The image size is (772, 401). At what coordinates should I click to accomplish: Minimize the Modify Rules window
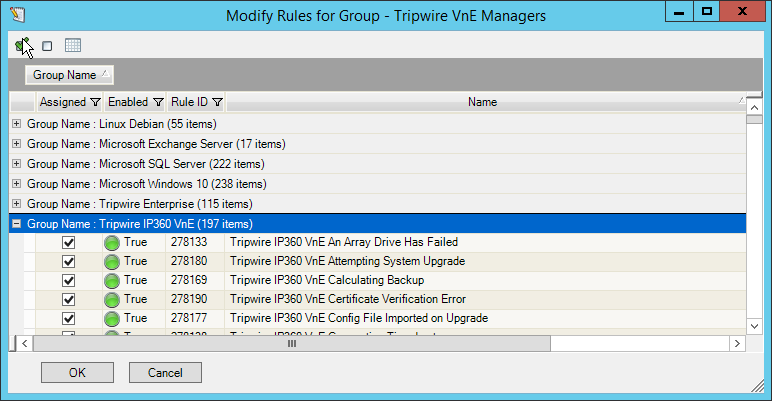click(x=679, y=11)
